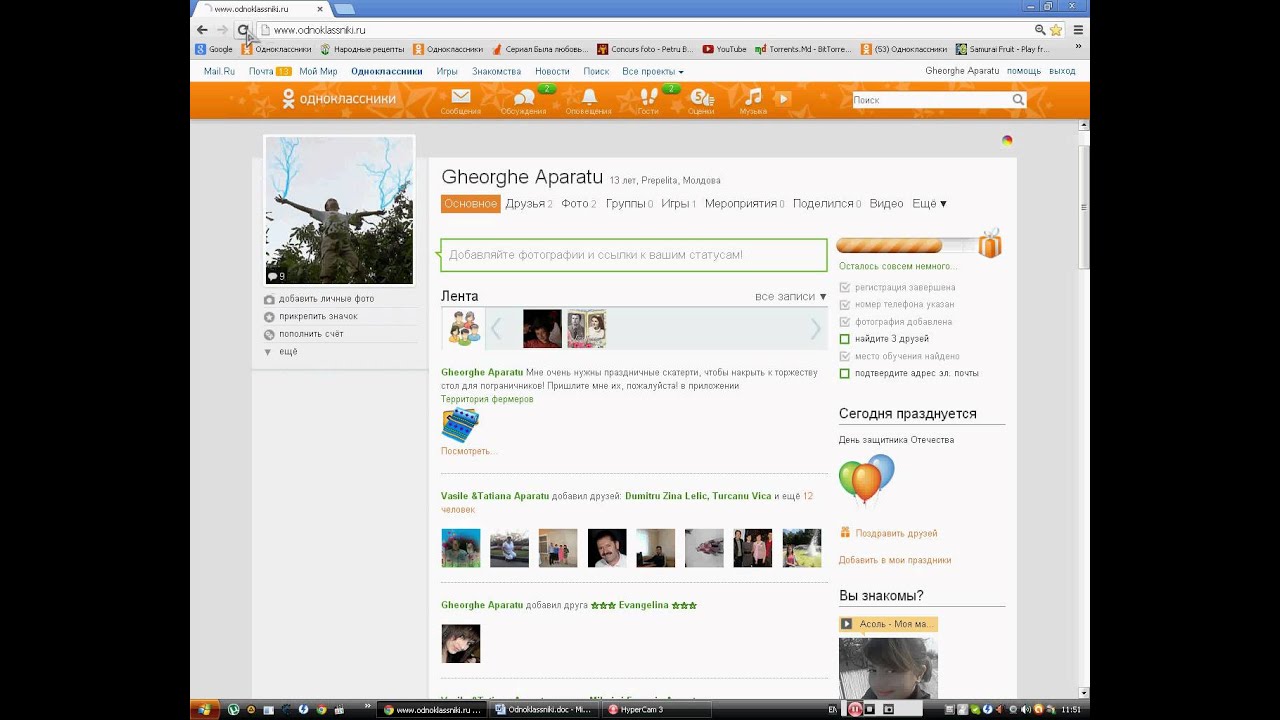Toggle место обучения найдено checkbox

845,356
